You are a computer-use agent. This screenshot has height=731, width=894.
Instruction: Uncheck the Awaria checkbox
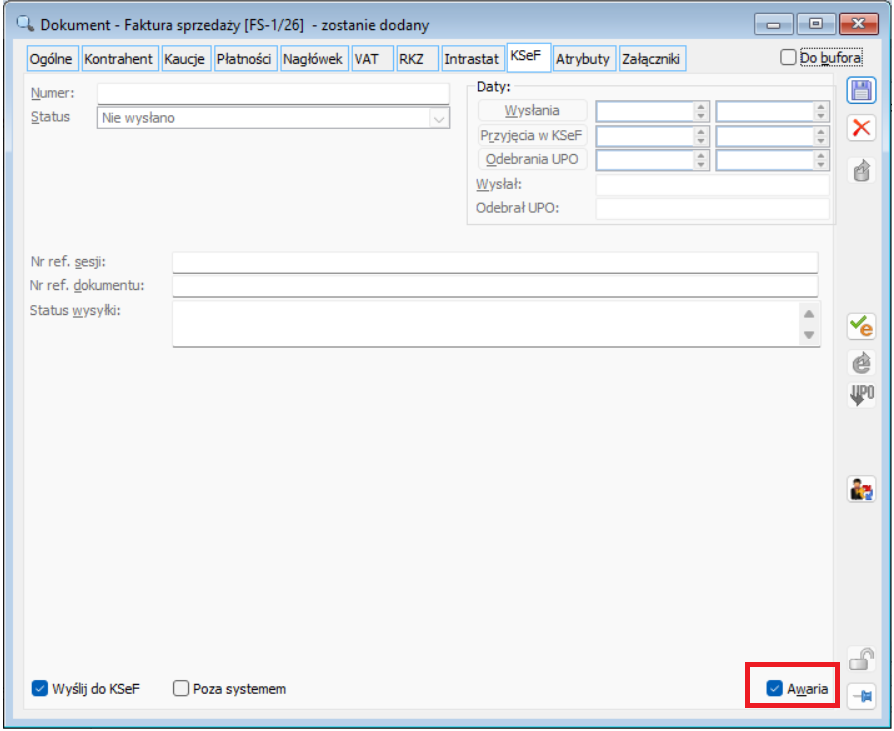[774, 688]
